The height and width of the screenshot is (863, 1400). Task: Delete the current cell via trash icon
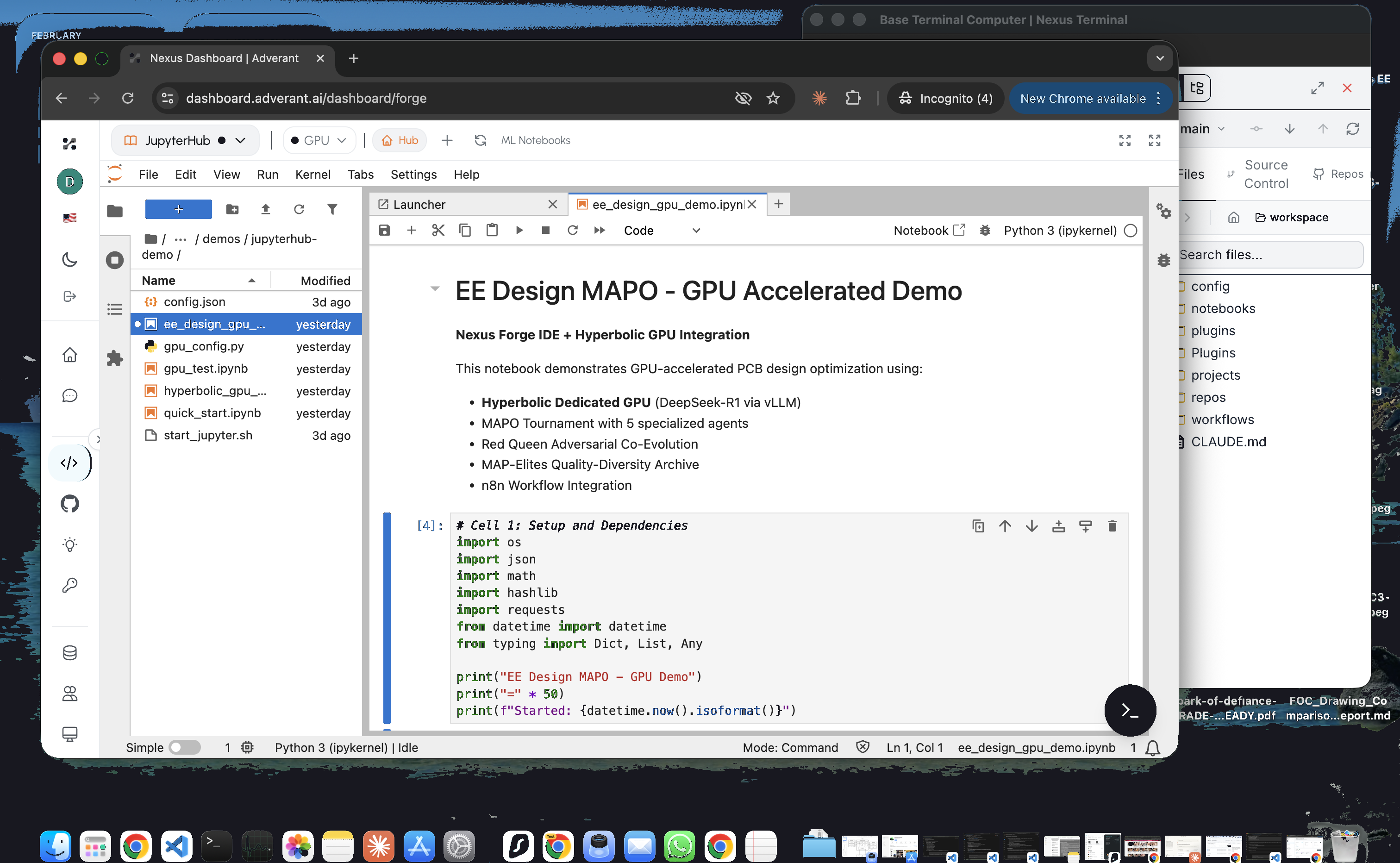click(1112, 525)
